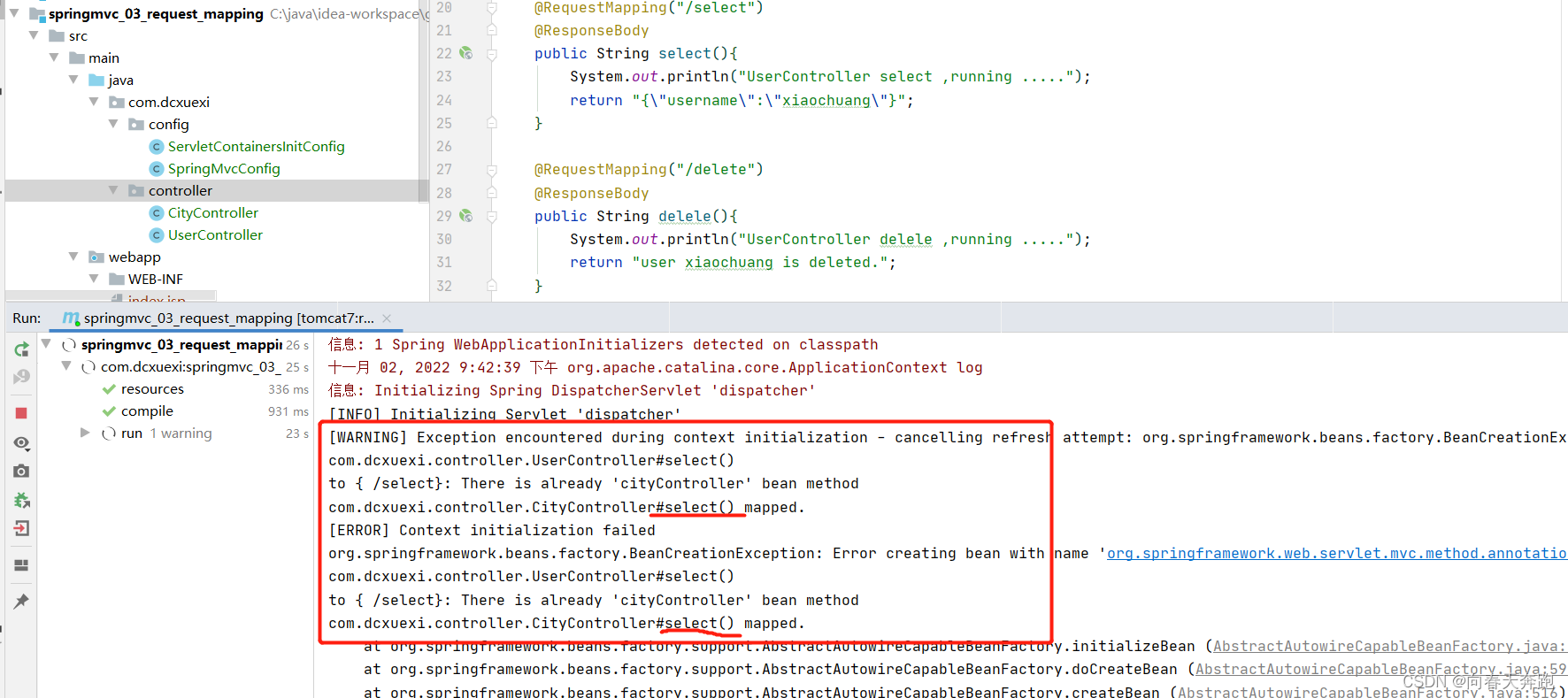Toggle the fold end marker on line 25
Image resolution: width=1568 pixels, height=698 pixels.
point(492,123)
